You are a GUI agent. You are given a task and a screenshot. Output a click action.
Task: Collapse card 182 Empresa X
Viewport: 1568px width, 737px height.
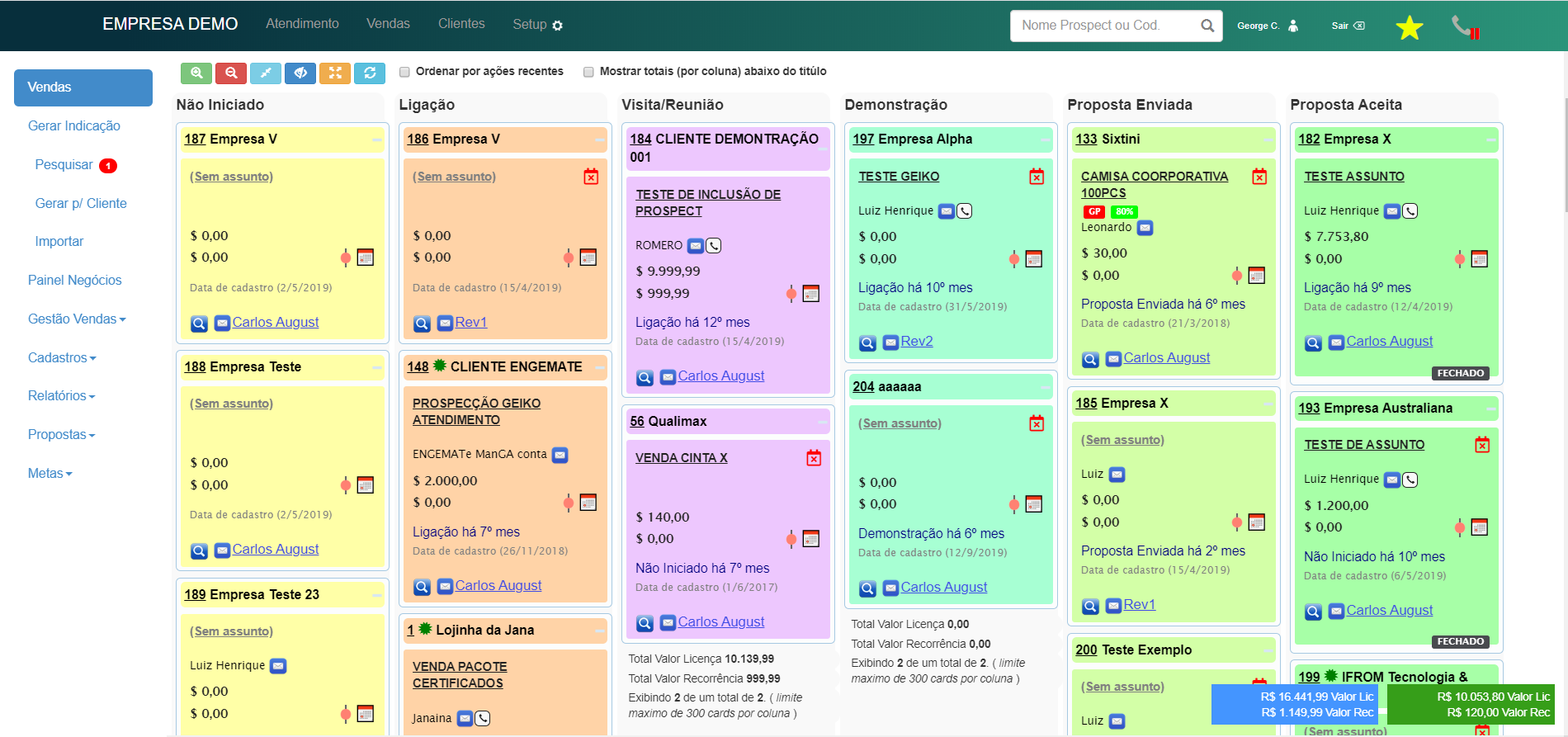1490,140
